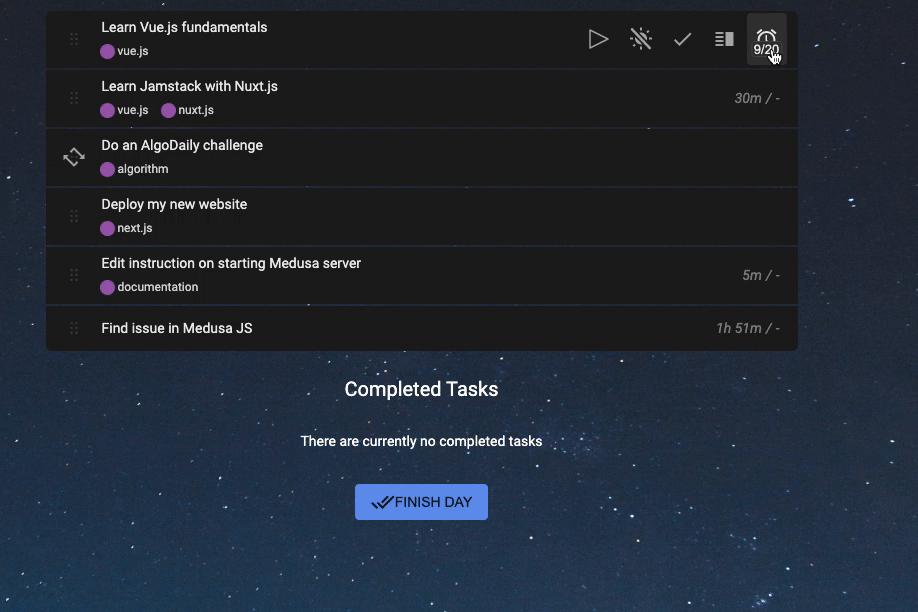Viewport: 918px width, 612px height.
Task: Click the purple dot beside the documentation label
Action: 106,287
